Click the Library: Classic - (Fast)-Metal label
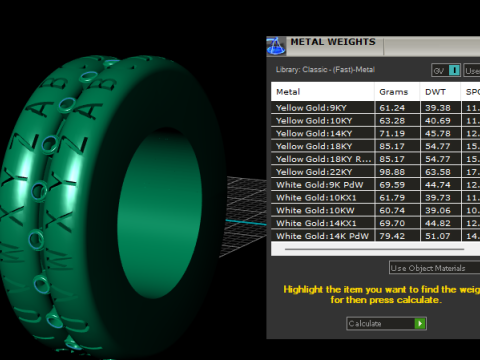 point(325,70)
